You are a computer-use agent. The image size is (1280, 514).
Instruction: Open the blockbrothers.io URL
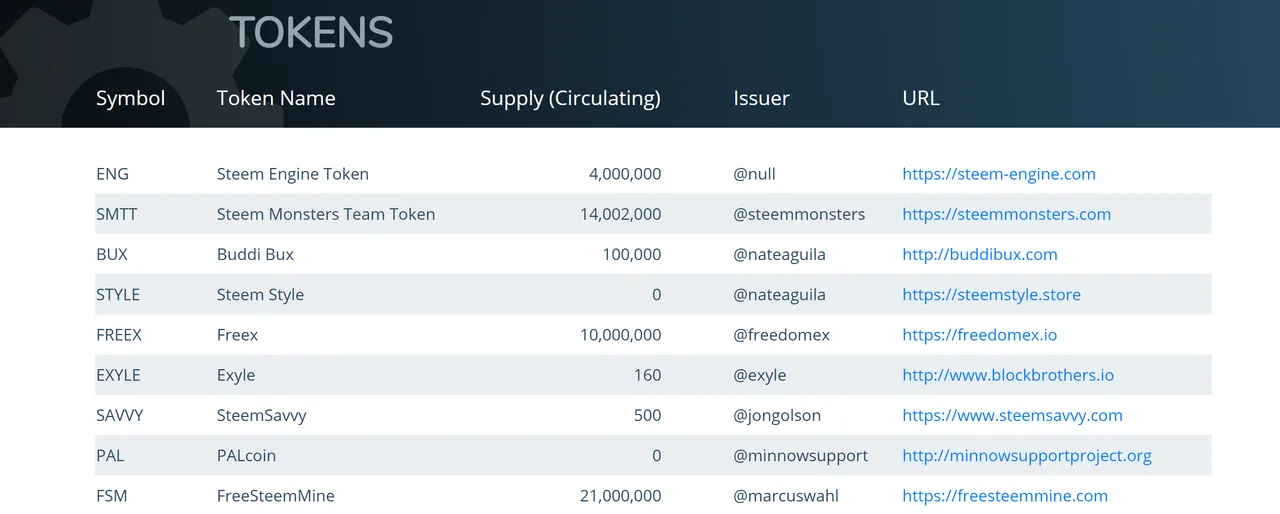[x=1008, y=375]
